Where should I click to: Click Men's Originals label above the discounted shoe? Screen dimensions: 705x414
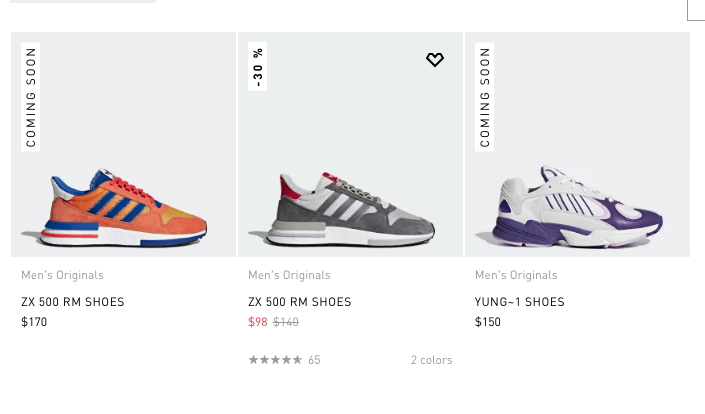tap(289, 275)
